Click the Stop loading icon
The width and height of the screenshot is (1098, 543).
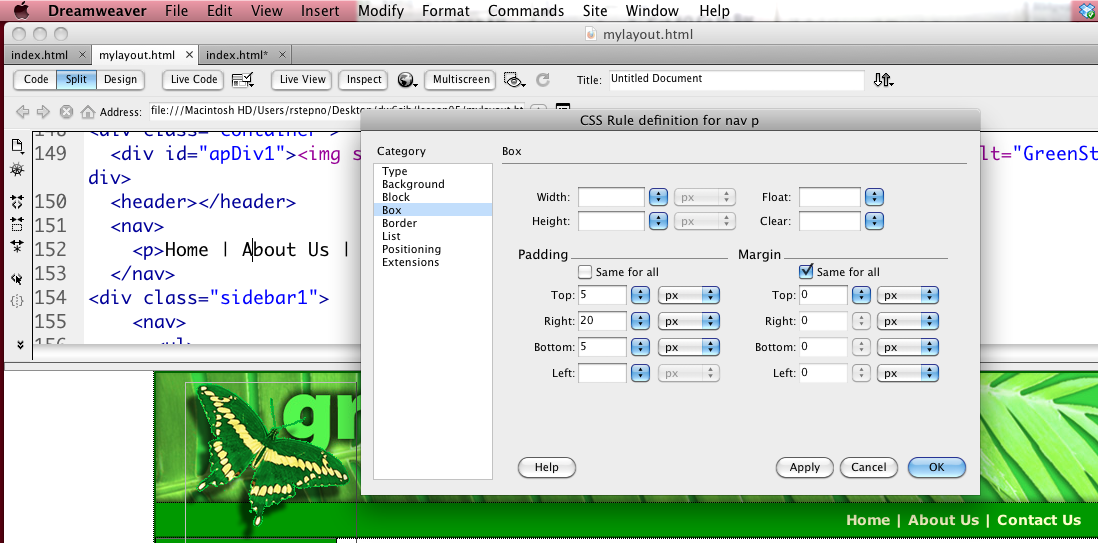(x=66, y=111)
